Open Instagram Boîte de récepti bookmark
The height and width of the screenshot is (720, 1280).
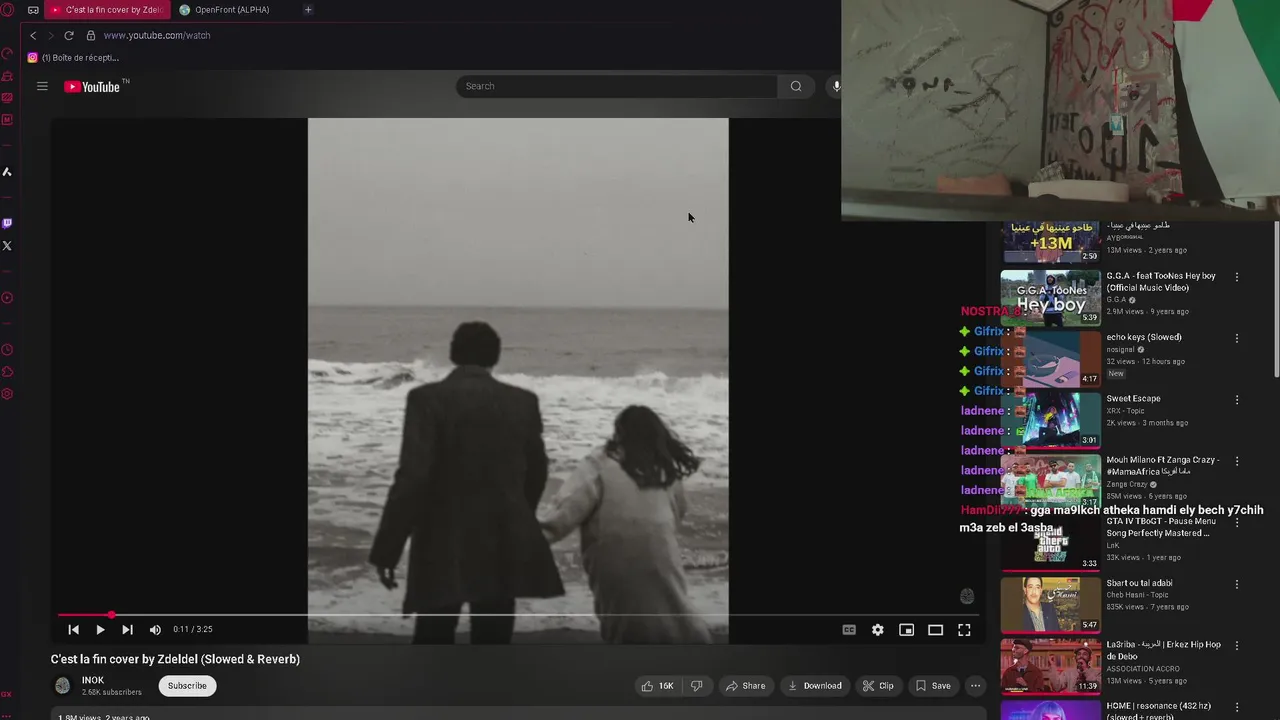(73, 58)
